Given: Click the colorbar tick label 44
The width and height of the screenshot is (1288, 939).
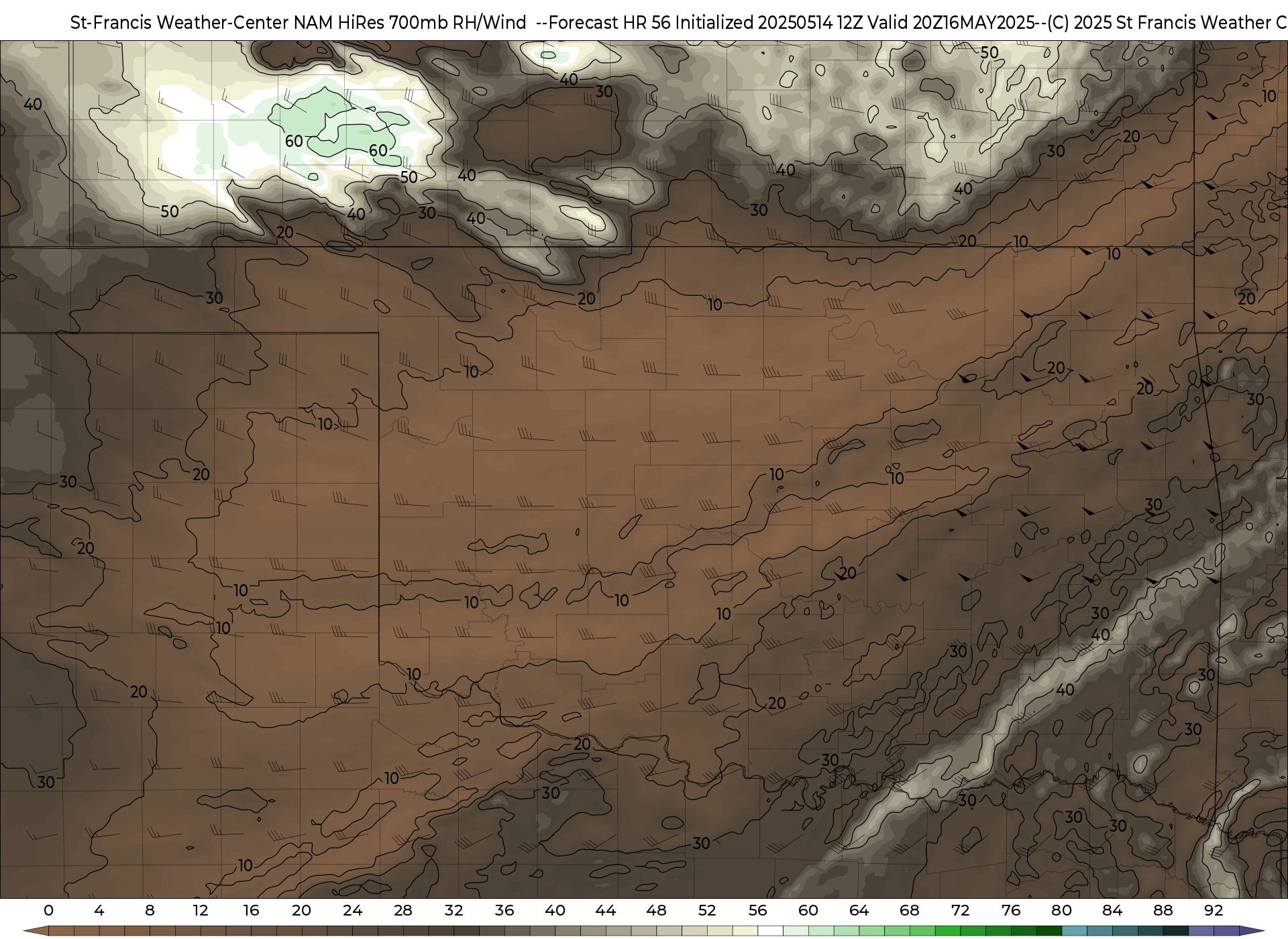Looking at the screenshot, I should click(x=606, y=910).
